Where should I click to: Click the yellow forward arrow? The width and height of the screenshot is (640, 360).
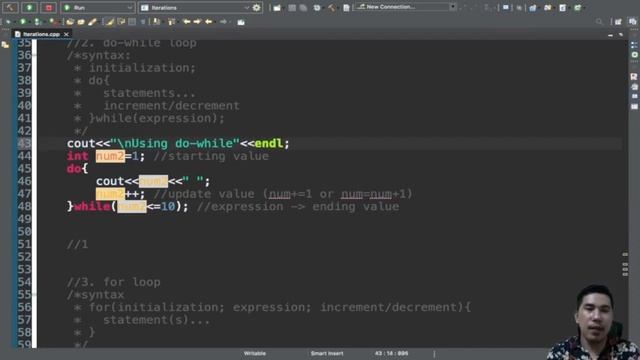pos(197,22)
